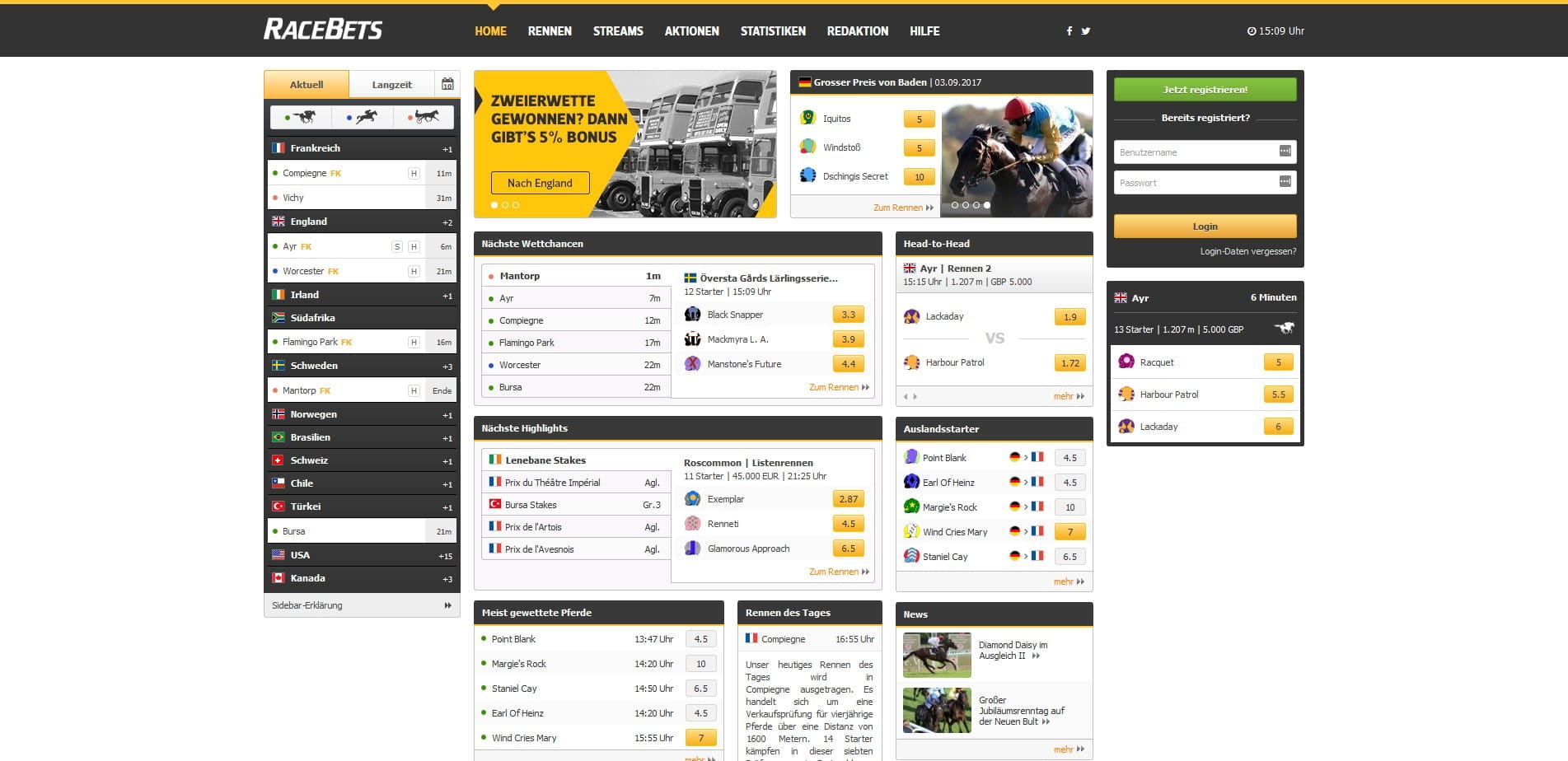Click the RaceBets logo
Image resolution: width=1568 pixels, height=761 pixels.
pyautogui.click(x=323, y=30)
